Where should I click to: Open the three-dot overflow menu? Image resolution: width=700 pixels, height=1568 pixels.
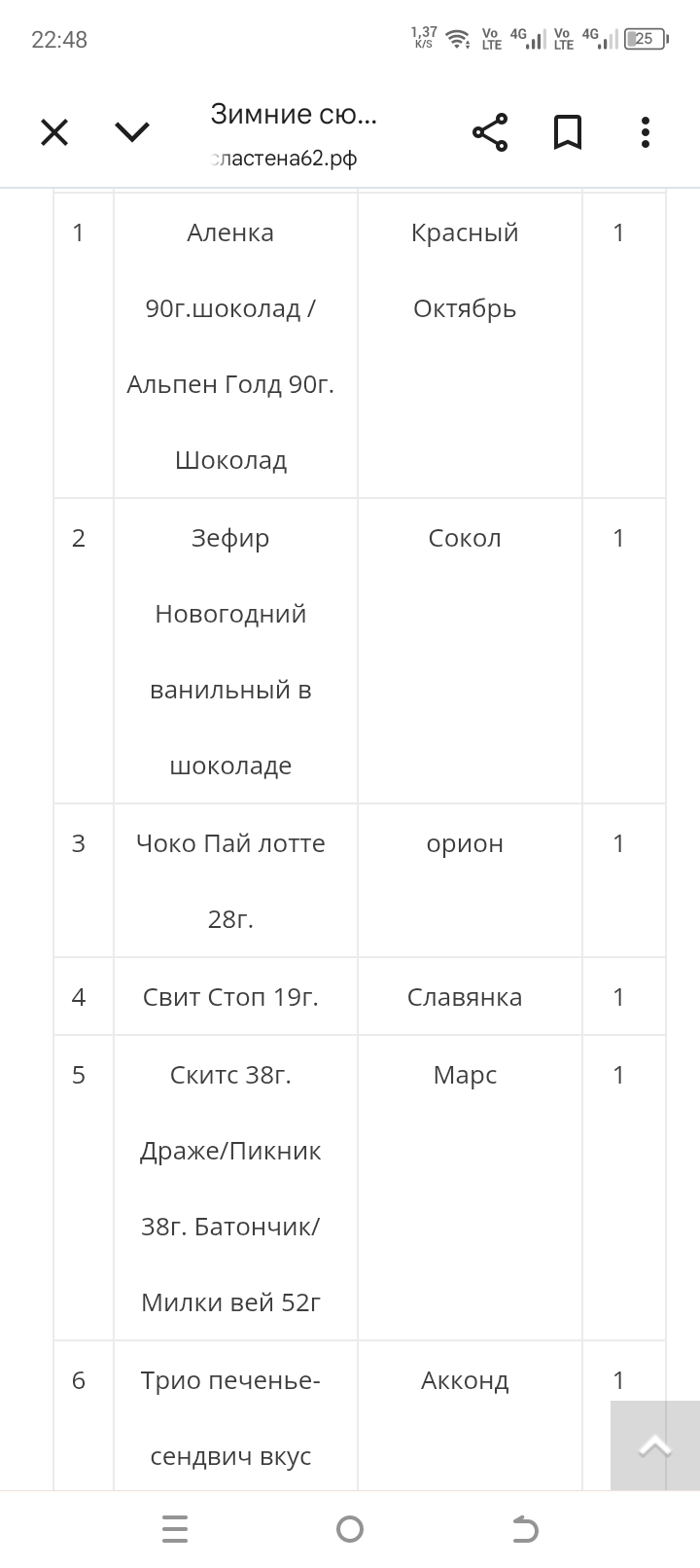pos(646,132)
